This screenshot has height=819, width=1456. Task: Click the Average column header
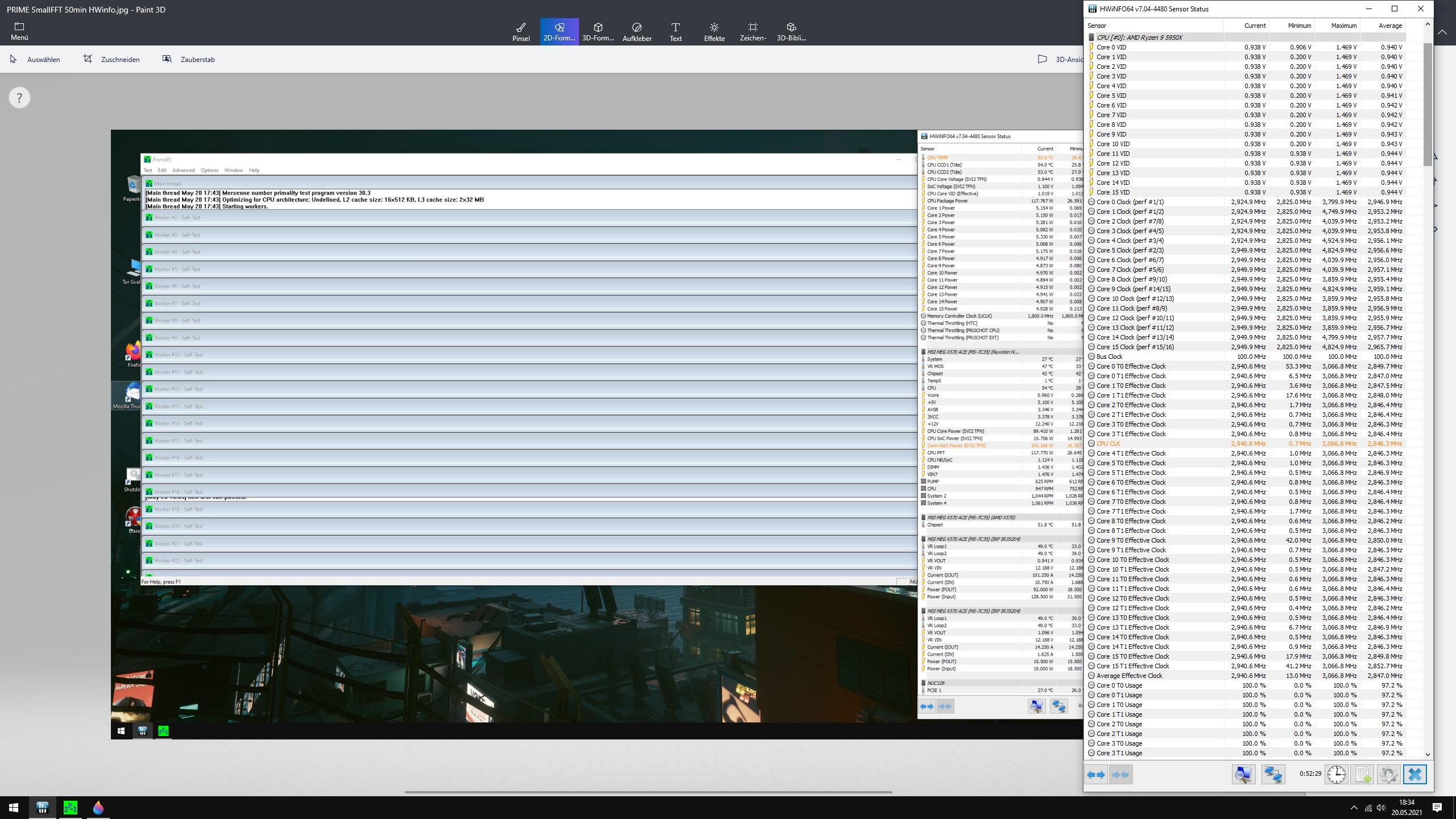coord(1383,26)
